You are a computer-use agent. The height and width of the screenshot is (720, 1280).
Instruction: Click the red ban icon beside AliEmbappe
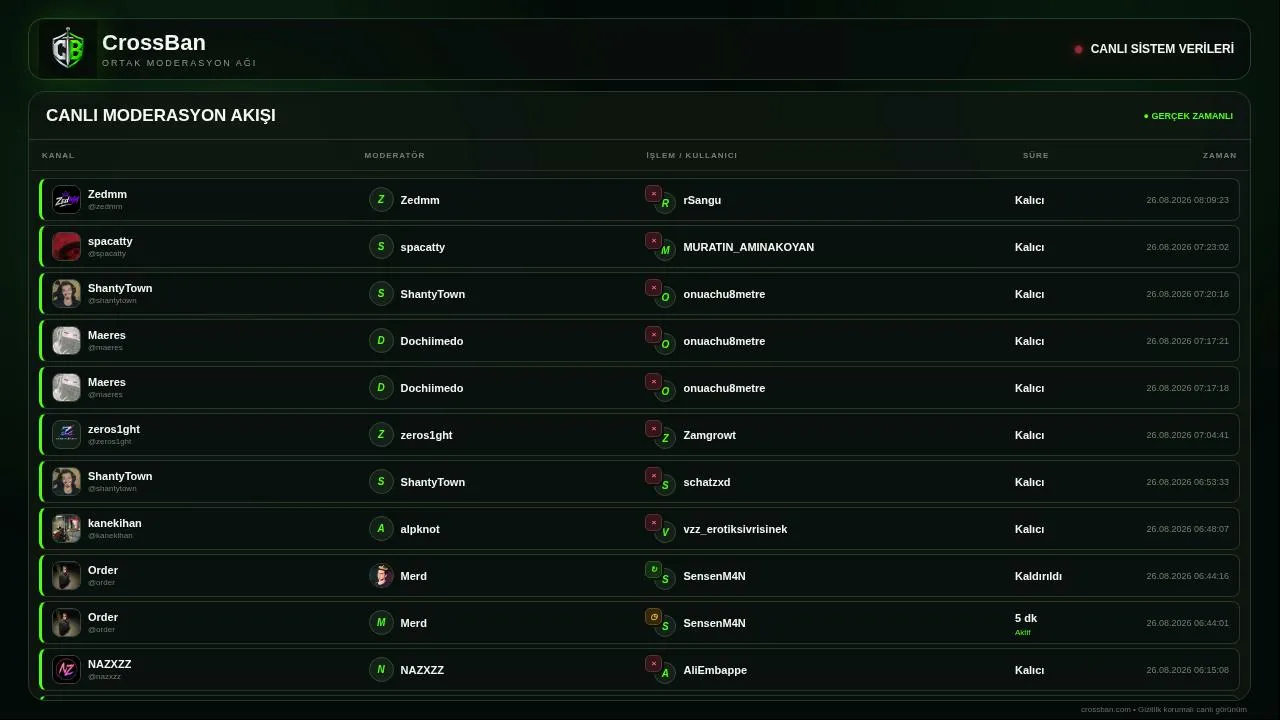point(653,664)
